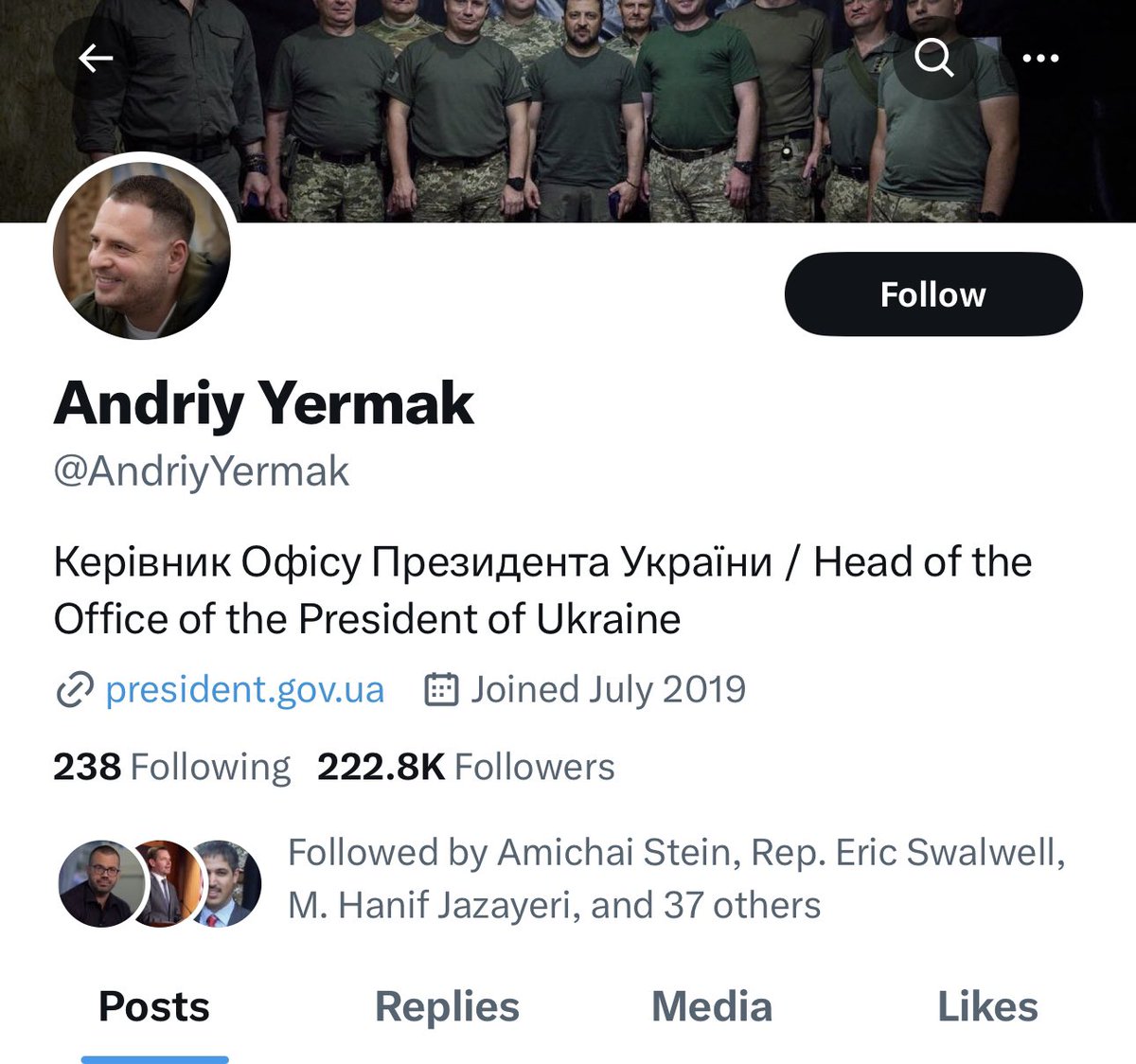This screenshot has width=1136, height=1064.
Task: Open the Media tab
Action: click(712, 1007)
